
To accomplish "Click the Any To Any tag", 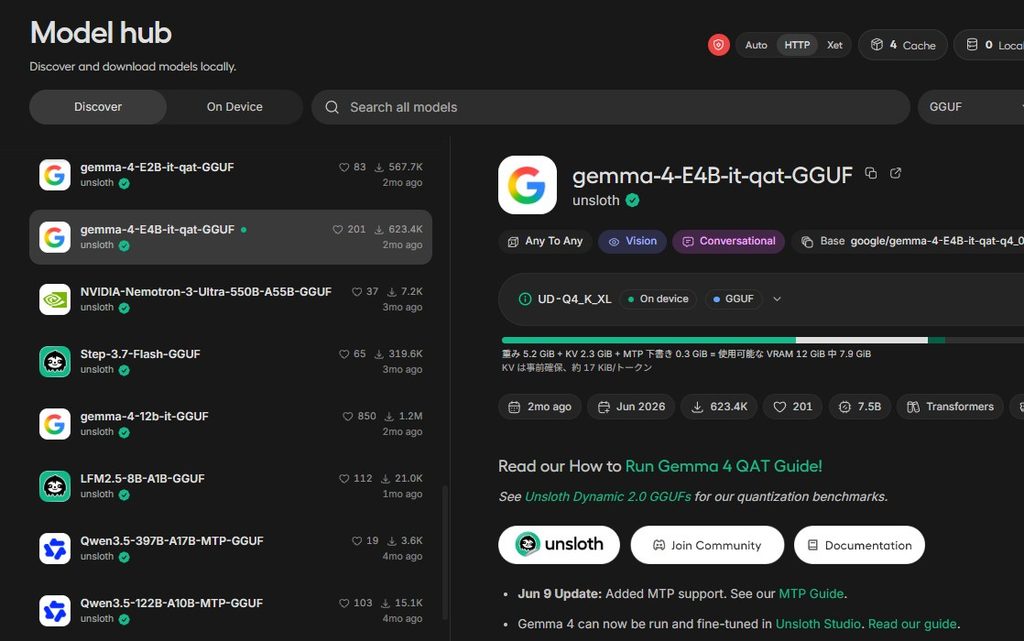I will pyautogui.click(x=545, y=242).
